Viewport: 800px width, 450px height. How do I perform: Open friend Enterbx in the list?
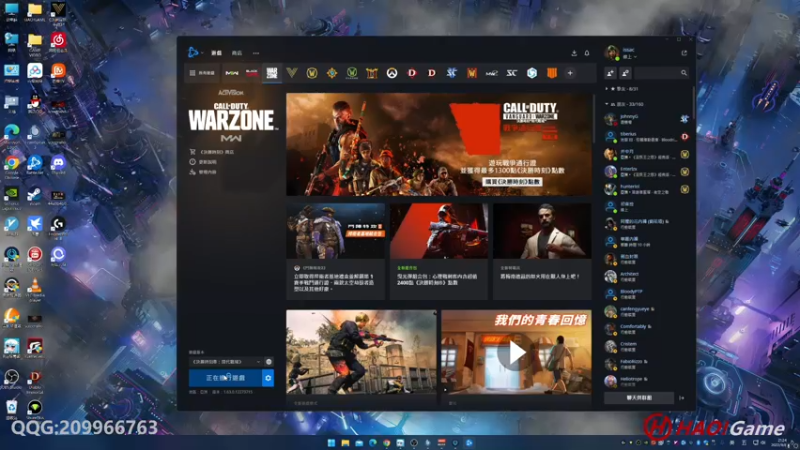coord(646,171)
